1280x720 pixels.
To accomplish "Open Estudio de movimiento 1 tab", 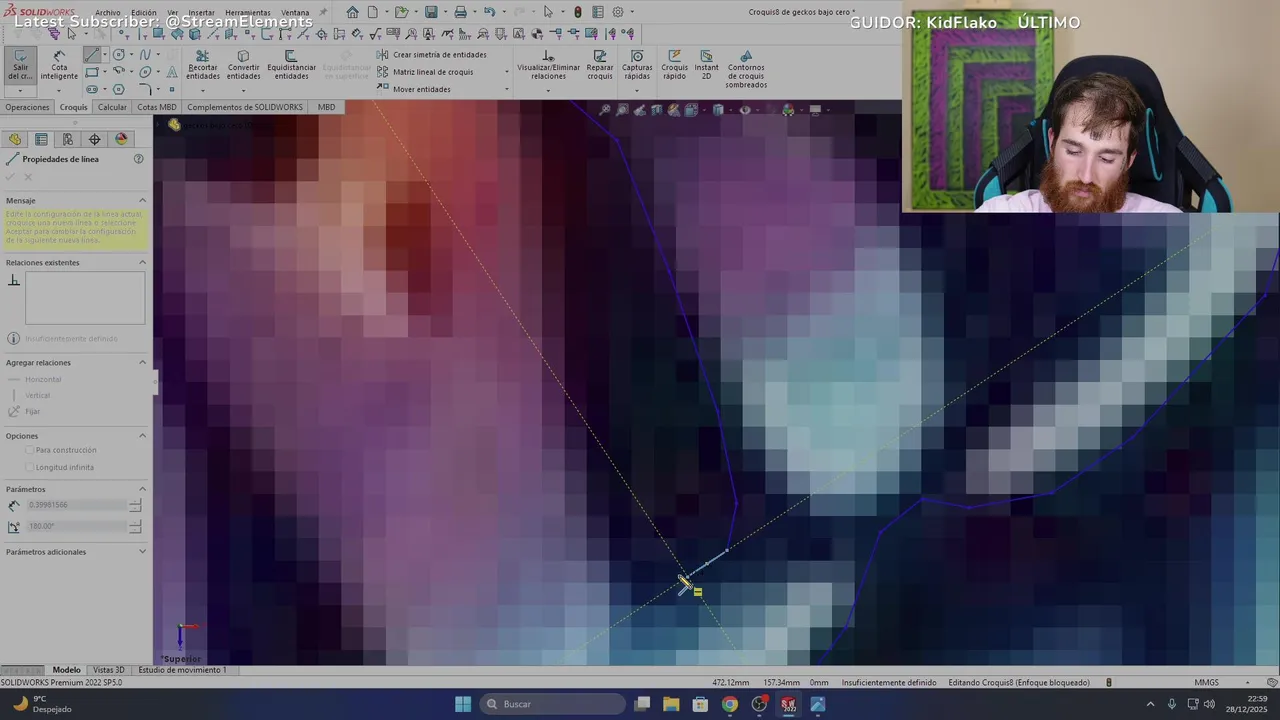I will [x=182, y=670].
